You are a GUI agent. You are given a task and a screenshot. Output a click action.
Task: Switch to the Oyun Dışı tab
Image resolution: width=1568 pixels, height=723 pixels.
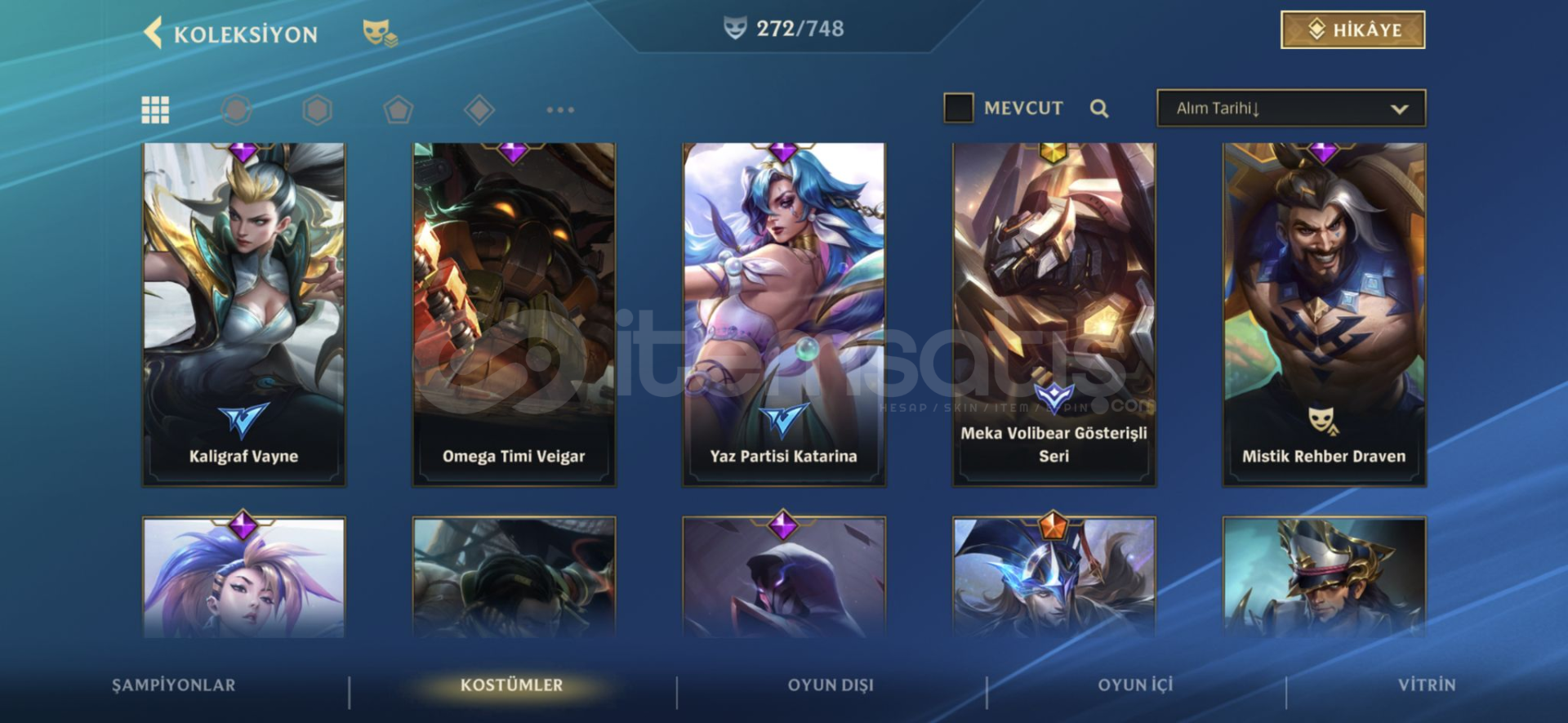tap(831, 685)
